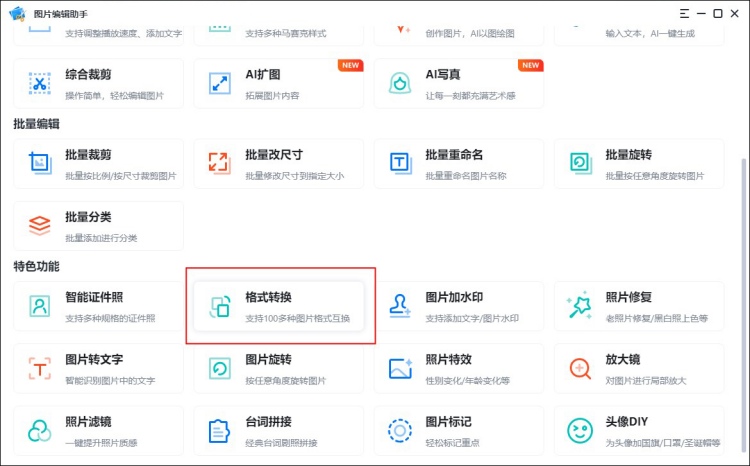Click text 对图片进行局部放大
This screenshot has height=466, width=750.
click(x=646, y=381)
